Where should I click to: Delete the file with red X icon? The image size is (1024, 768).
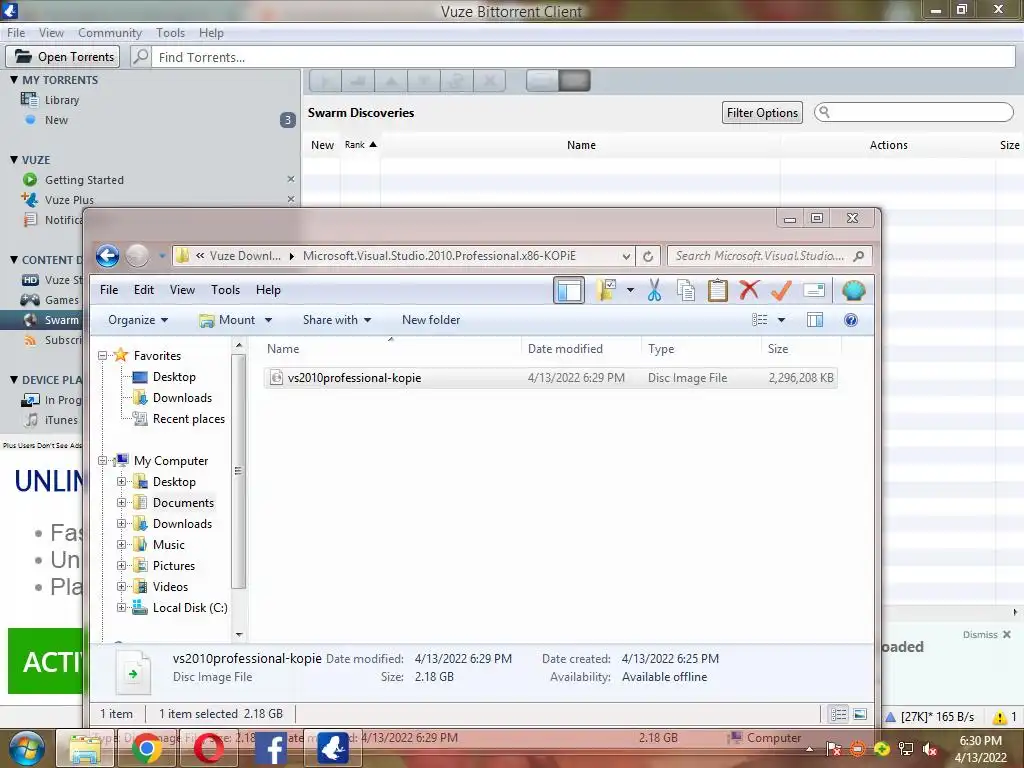749,290
